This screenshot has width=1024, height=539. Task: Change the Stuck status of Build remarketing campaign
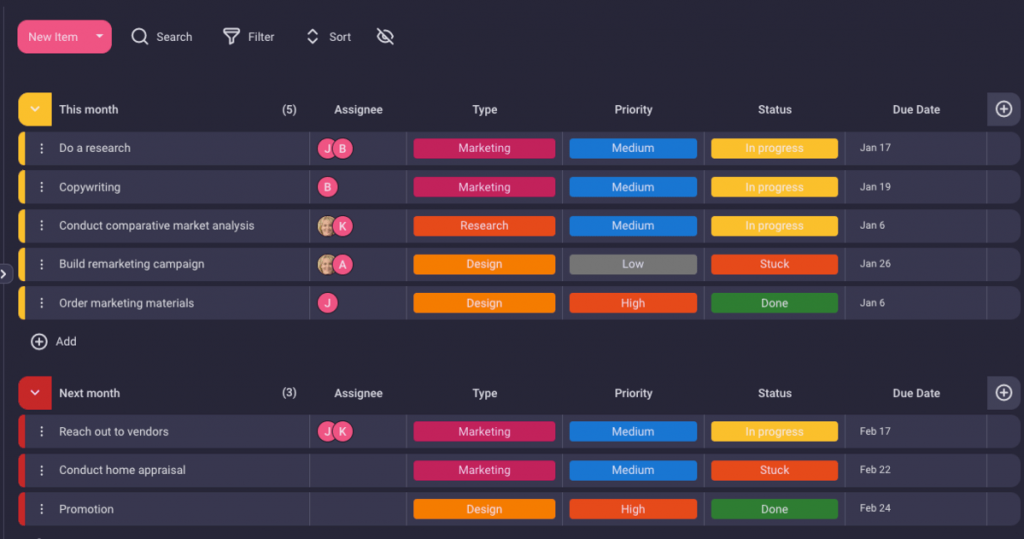(x=774, y=265)
